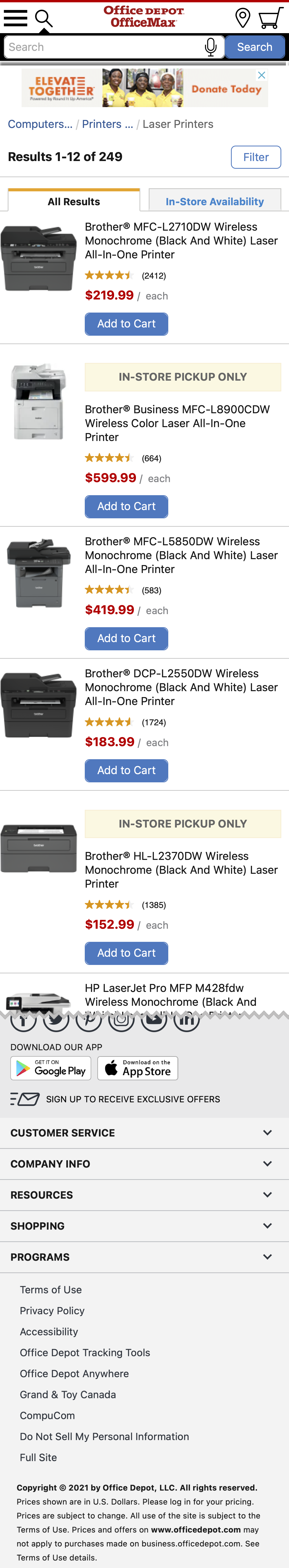Open the store locator pin icon
289x1568 pixels.
[x=242, y=18]
